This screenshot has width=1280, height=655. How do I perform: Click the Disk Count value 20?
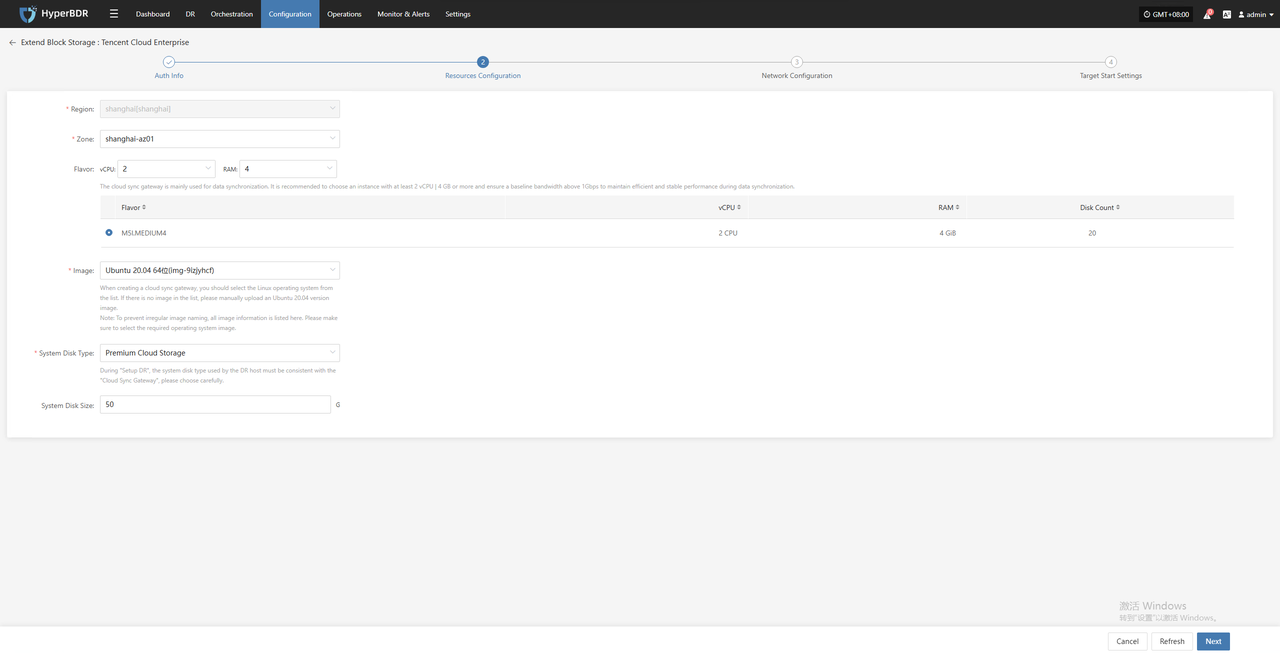tap(1092, 233)
